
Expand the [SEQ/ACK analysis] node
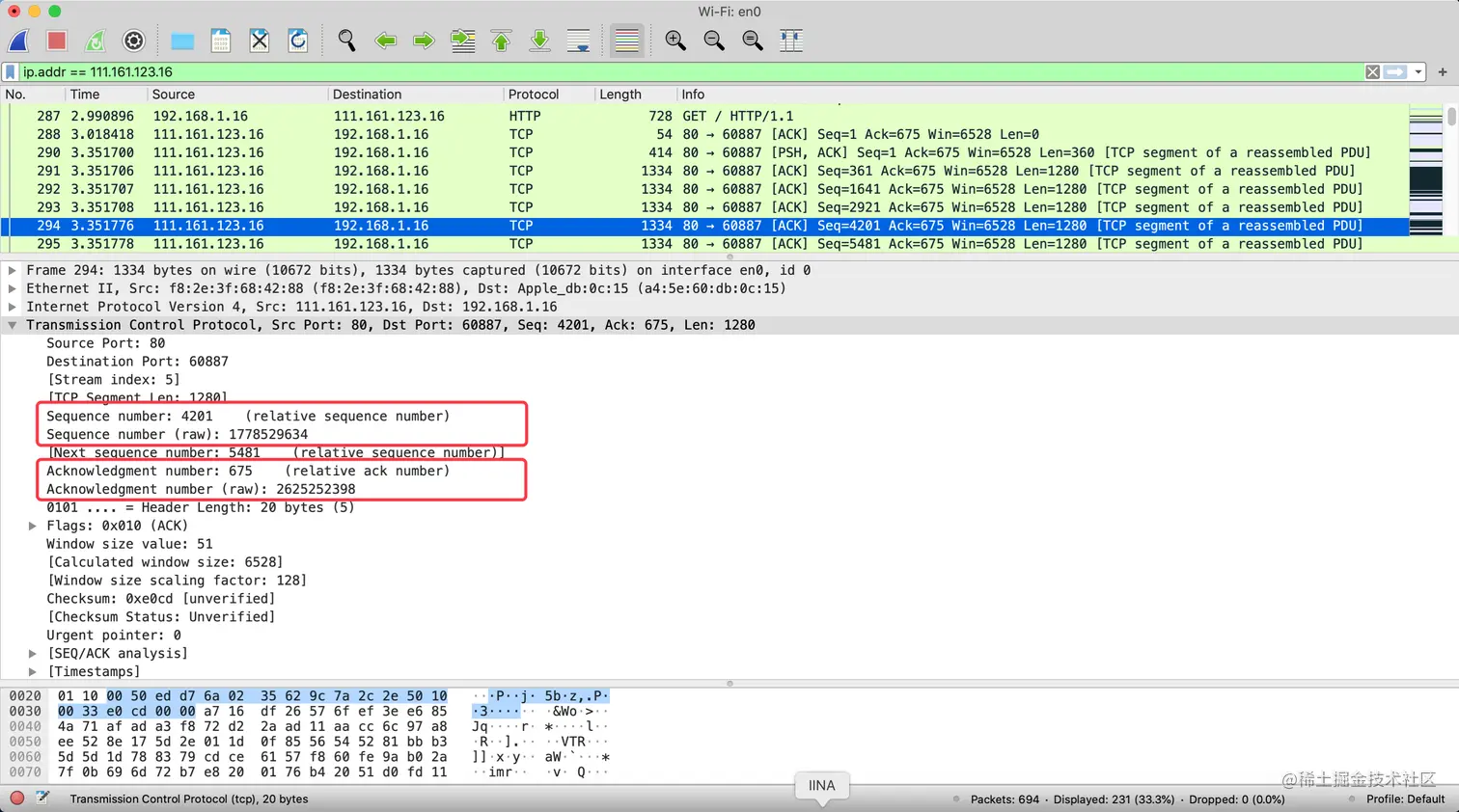[x=33, y=654]
